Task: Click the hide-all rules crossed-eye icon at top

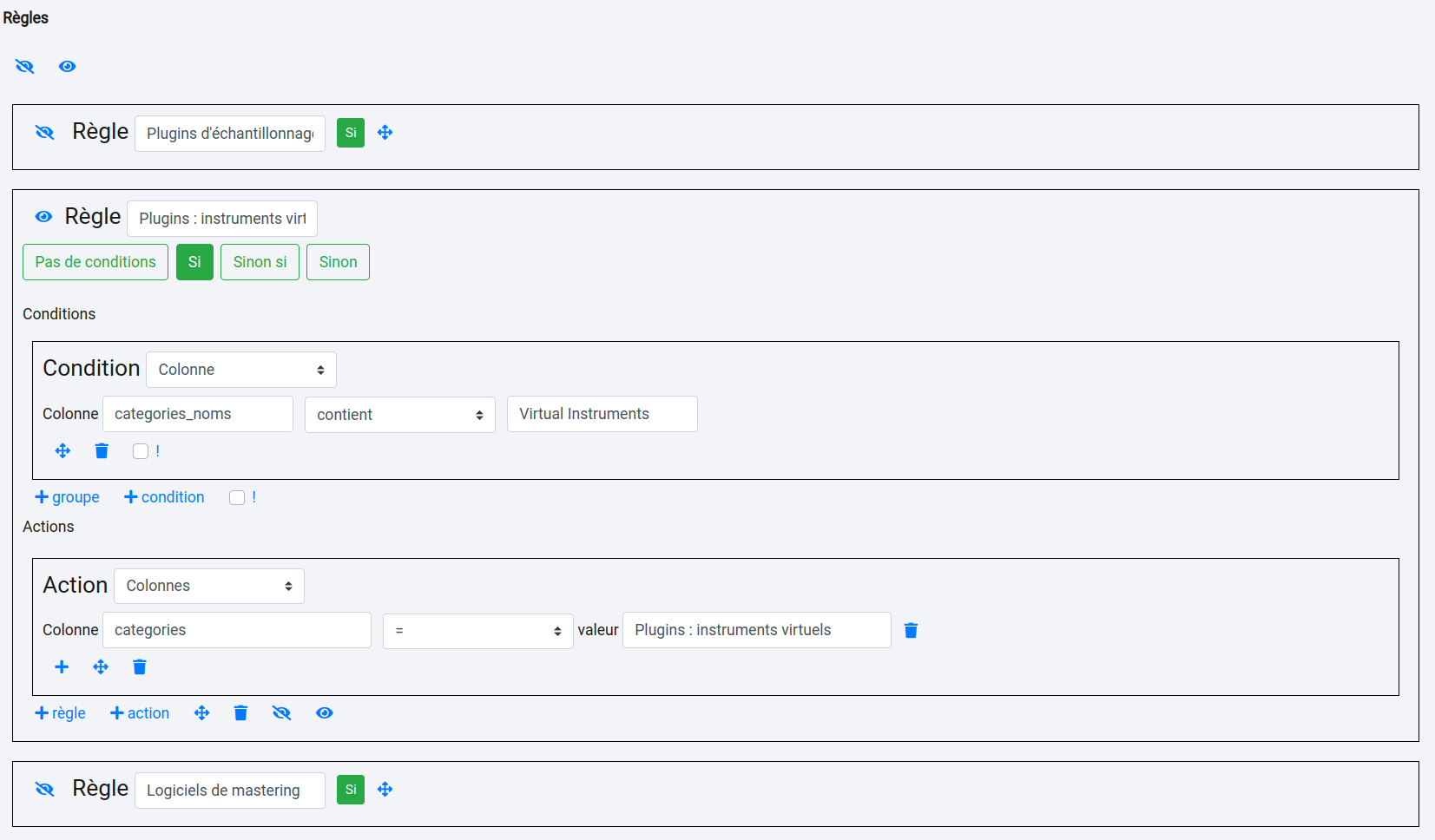Action: tap(24, 66)
